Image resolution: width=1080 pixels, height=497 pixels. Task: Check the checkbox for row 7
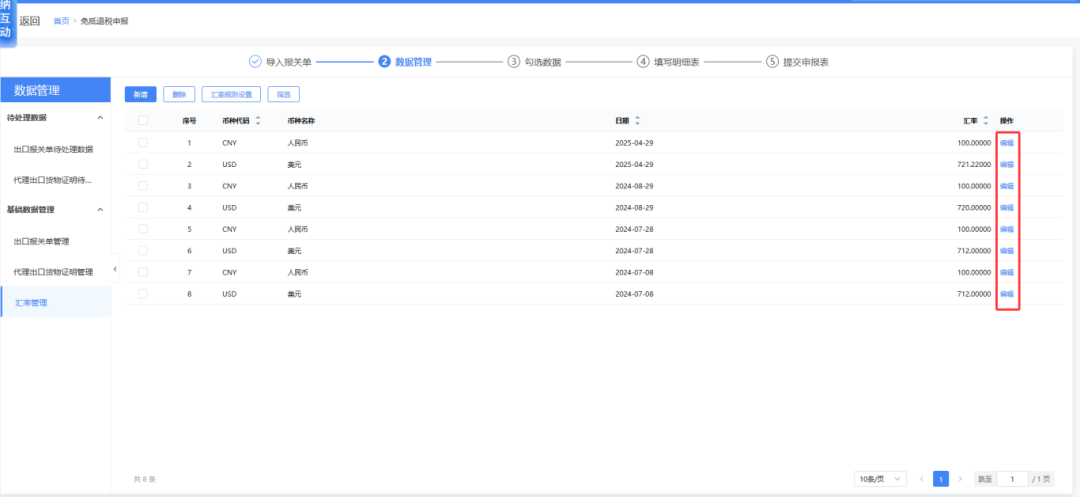click(x=143, y=272)
